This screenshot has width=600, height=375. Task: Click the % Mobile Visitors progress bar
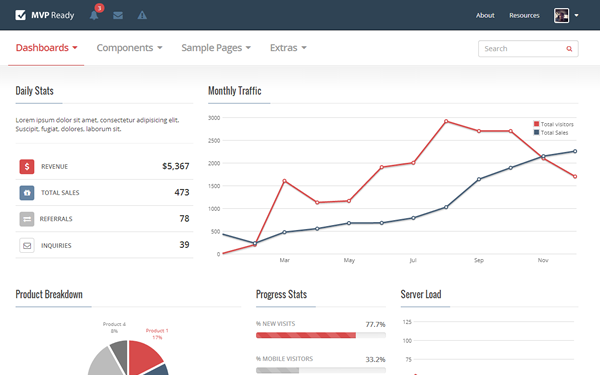coord(321,370)
